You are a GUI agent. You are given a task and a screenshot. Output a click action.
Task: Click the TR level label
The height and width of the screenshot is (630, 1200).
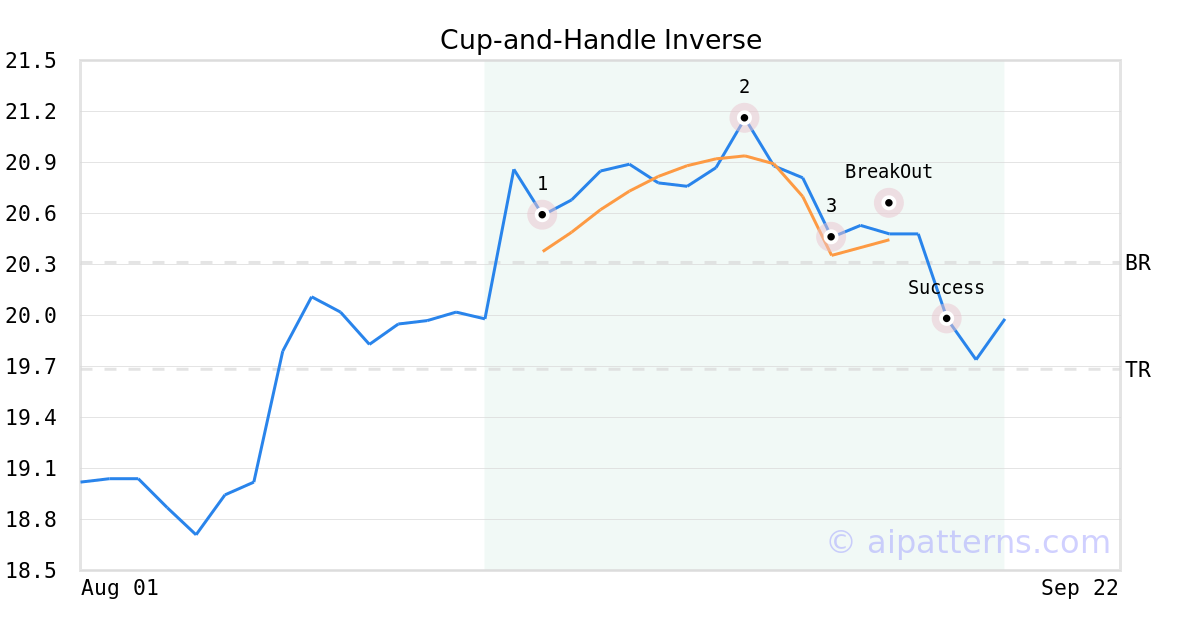(x=1138, y=370)
